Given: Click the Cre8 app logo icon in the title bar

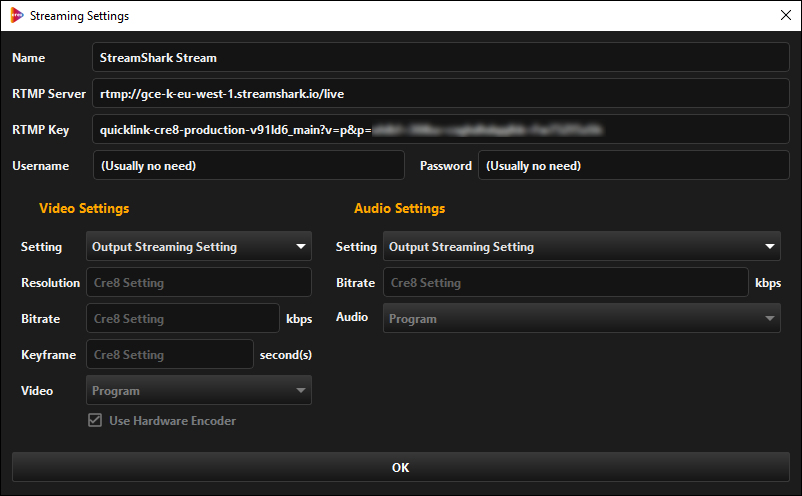Looking at the screenshot, I should [17, 15].
